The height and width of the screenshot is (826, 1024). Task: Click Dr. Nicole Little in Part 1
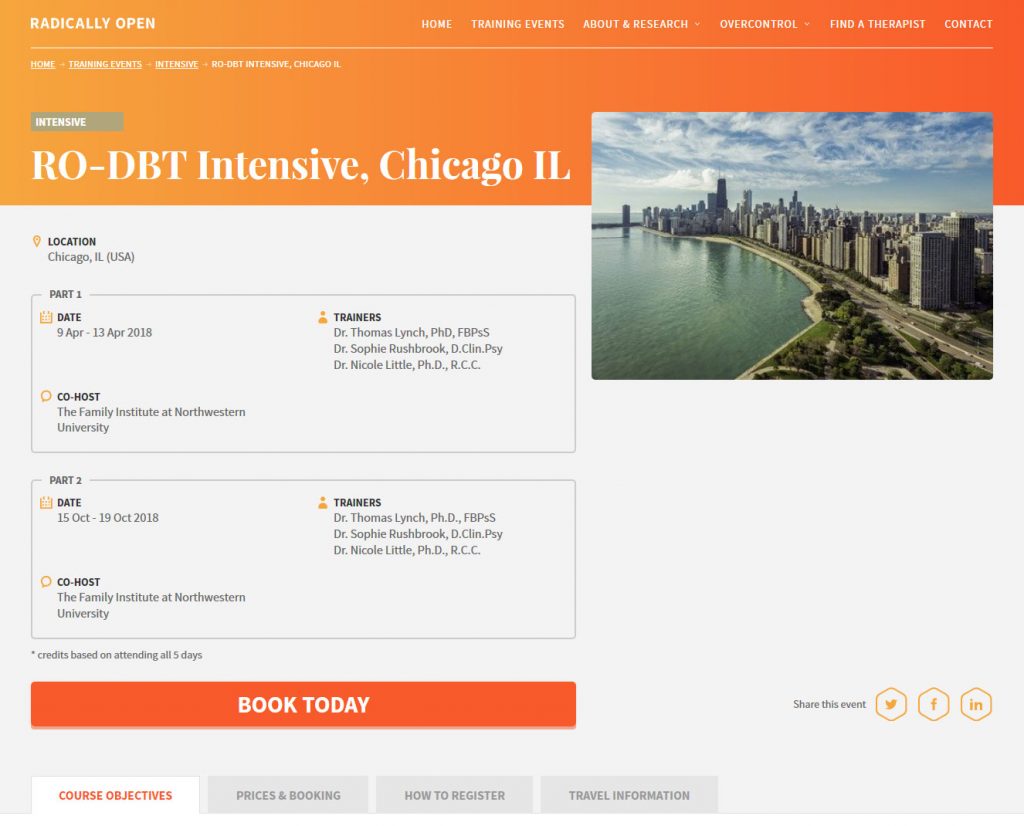(x=407, y=365)
